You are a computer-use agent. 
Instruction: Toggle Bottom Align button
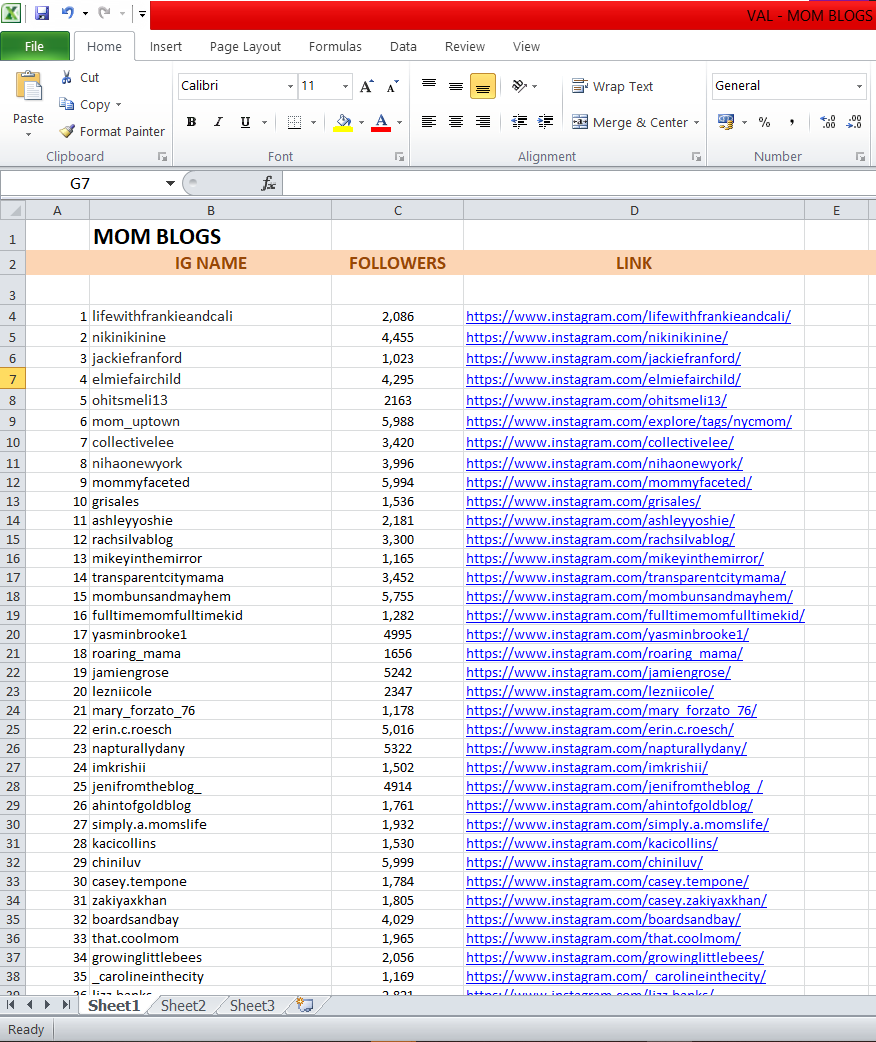[x=483, y=86]
